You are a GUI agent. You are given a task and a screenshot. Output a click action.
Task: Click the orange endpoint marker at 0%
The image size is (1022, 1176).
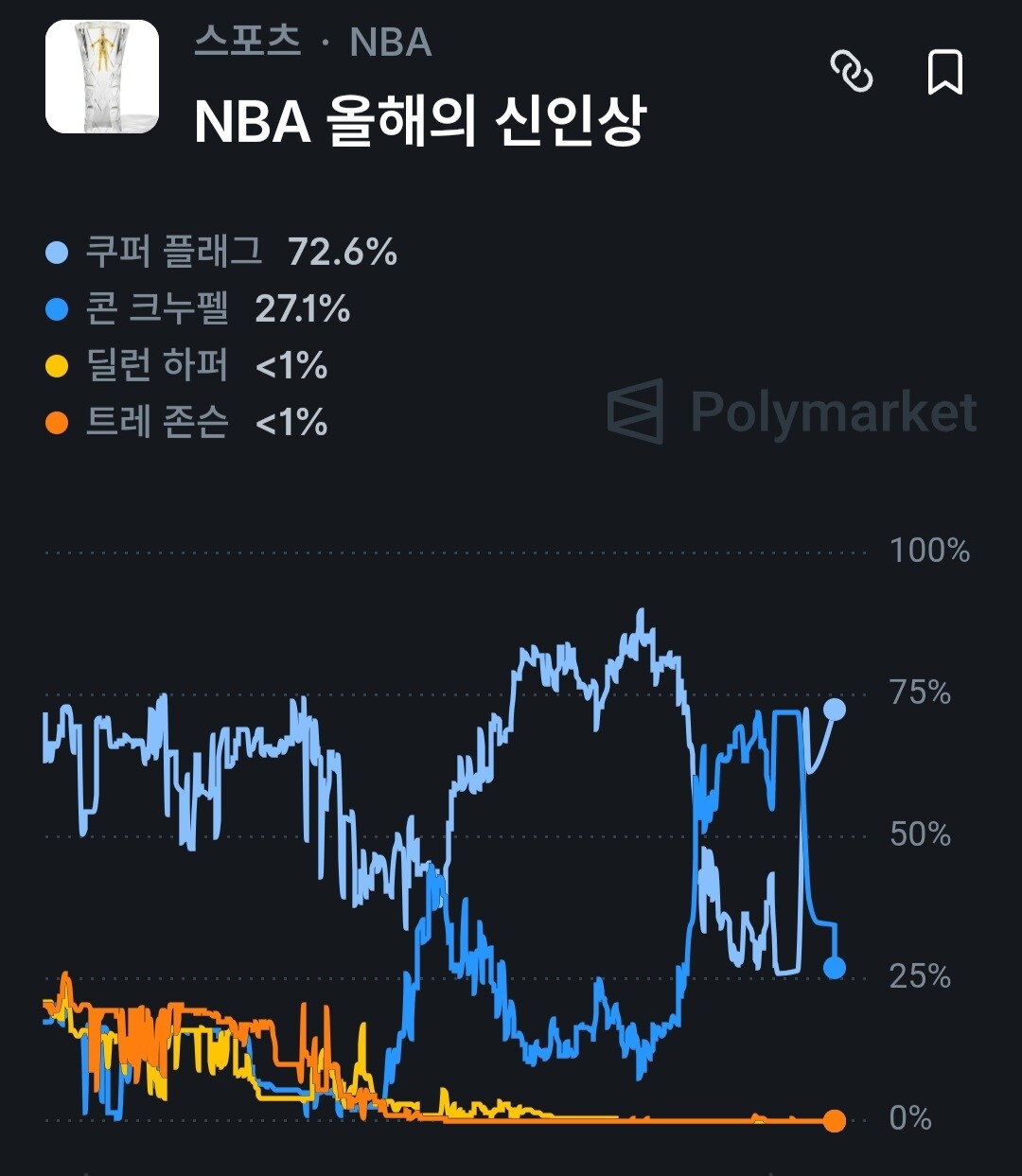[x=834, y=1121]
